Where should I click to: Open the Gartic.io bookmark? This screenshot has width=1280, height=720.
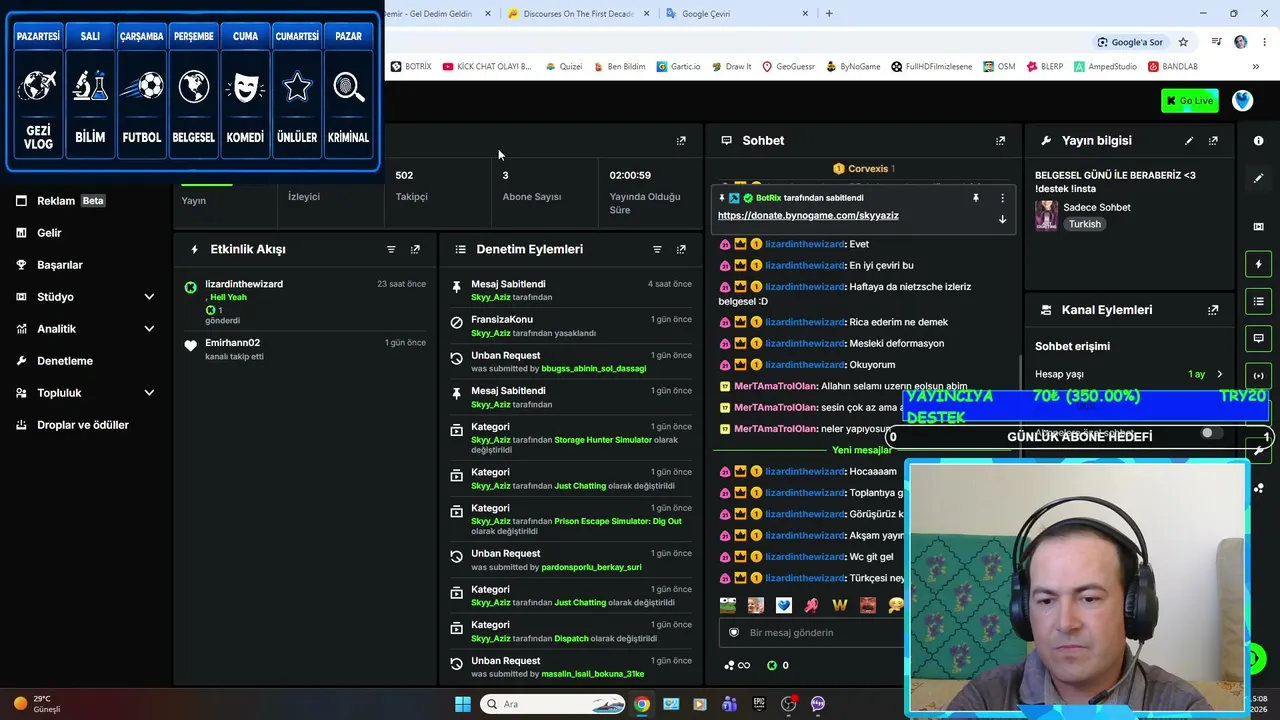pyautogui.click(x=678, y=67)
